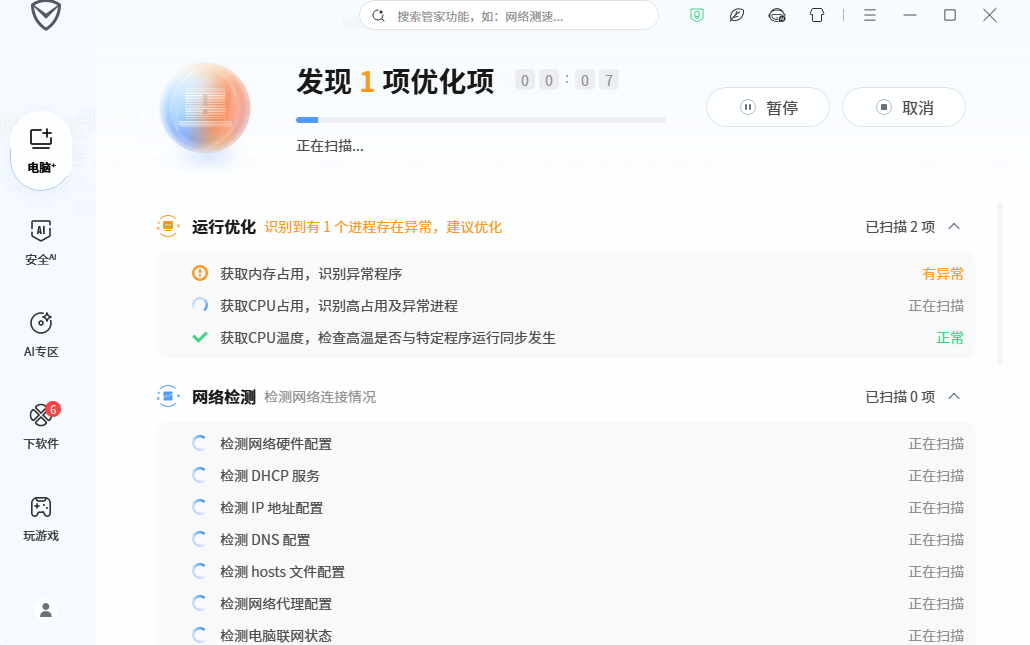Select row 检测 DHCP 服务
Image resolution: width=1030 pixels, height=645 pixels.
[x=566, y=476]
